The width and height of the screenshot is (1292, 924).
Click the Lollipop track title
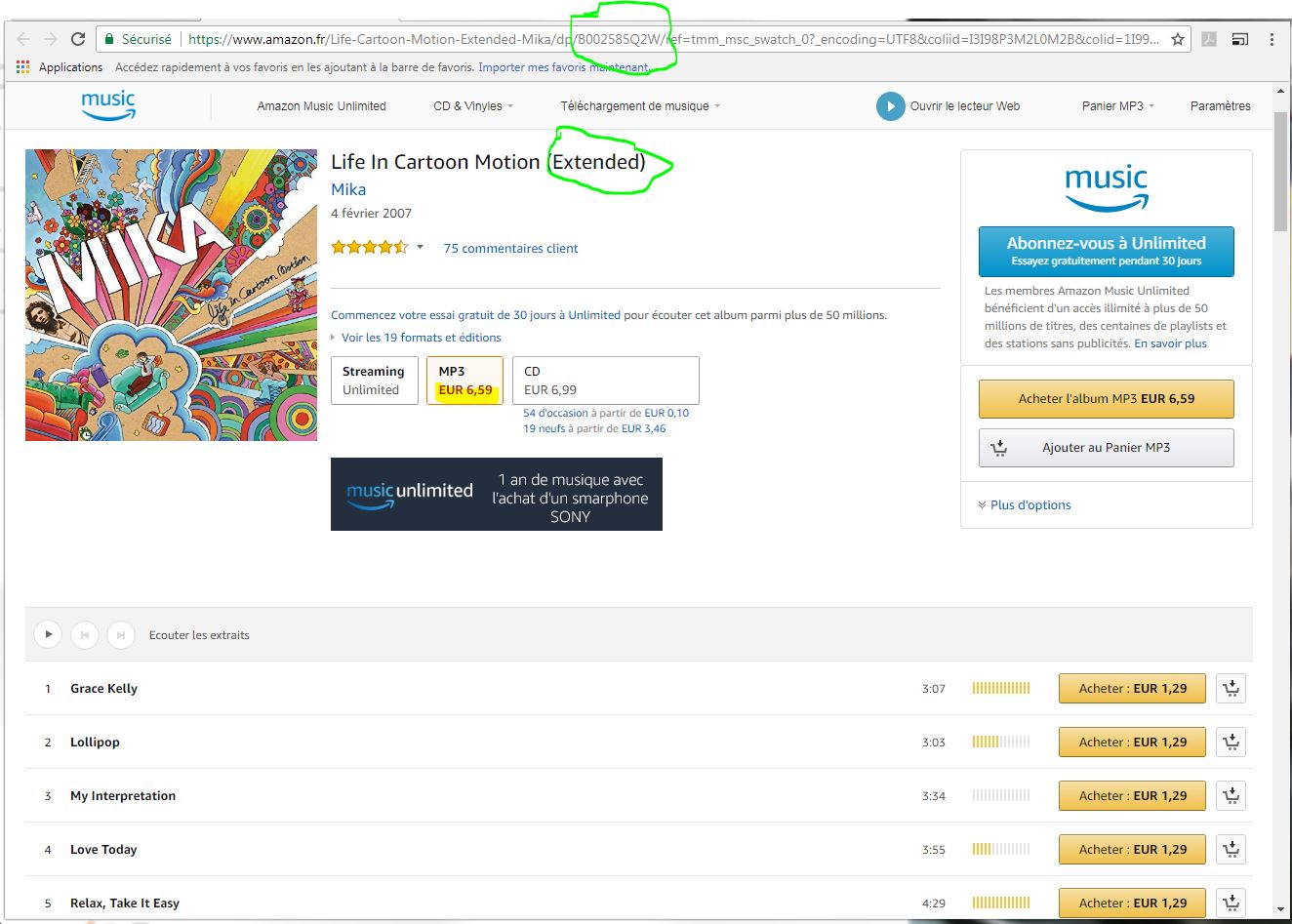click(x=95, y=743)
